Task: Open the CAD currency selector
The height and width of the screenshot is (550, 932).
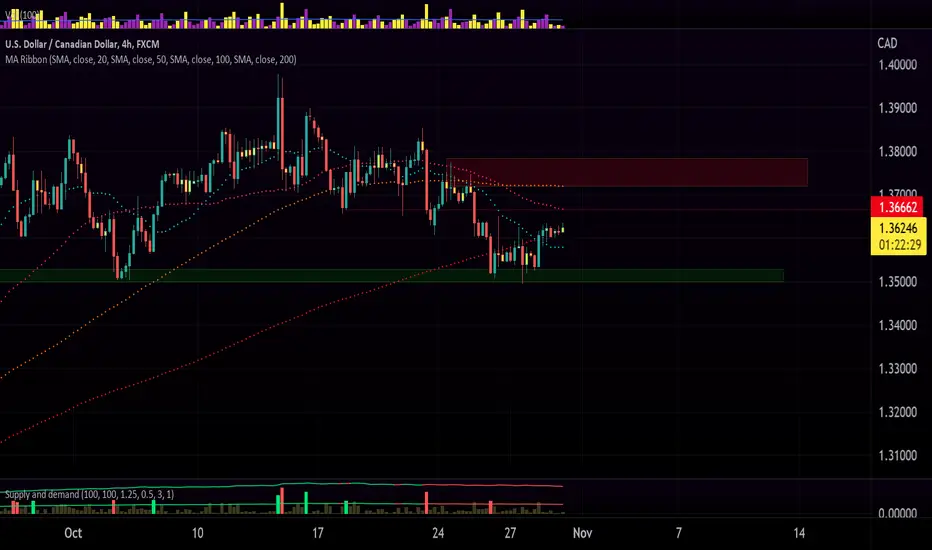Action: 887,43
